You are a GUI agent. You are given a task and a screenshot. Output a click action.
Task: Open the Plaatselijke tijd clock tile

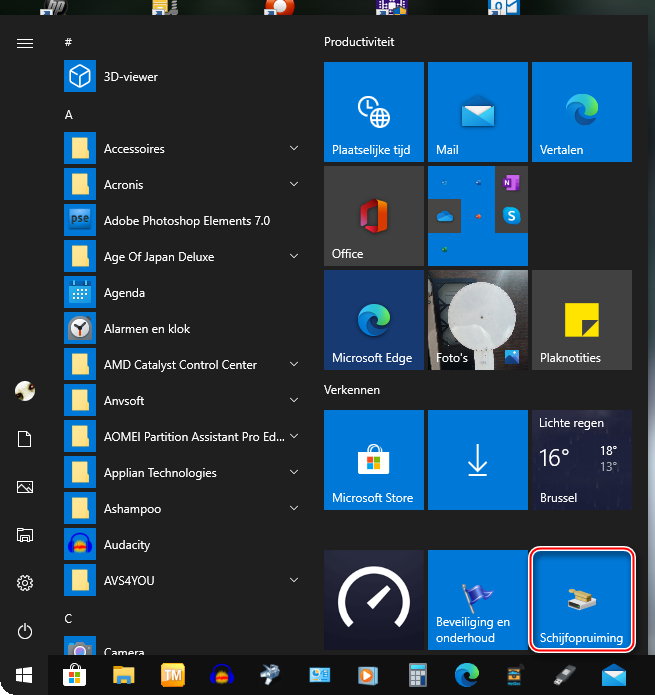373,111
